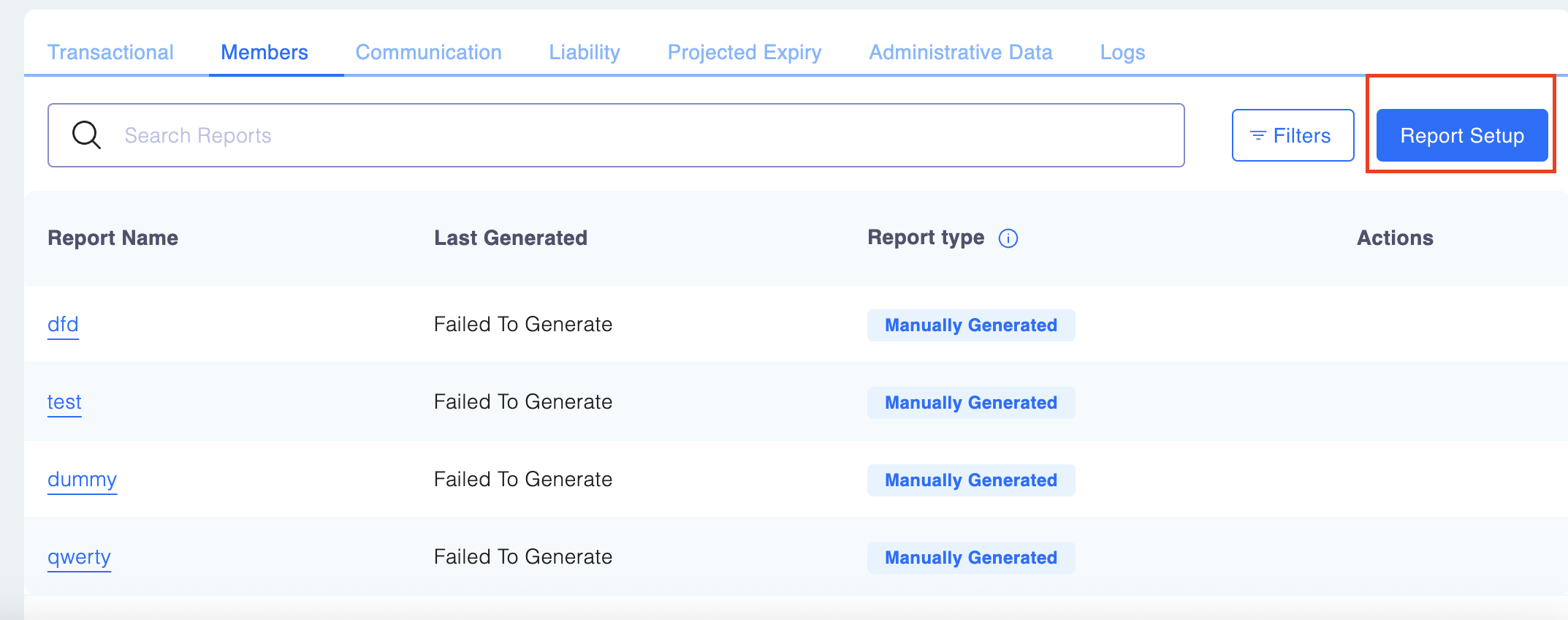Click the search magnifier icon
The height and width of the screenshot is (620, 1568).
86,135
